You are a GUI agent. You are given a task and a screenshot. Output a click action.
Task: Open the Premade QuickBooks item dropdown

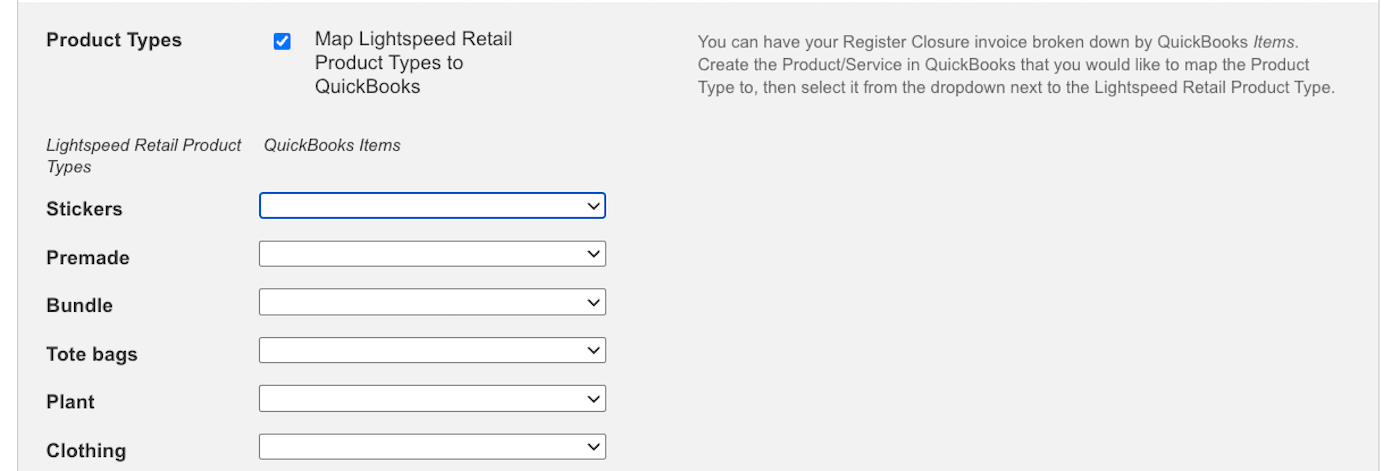click(432, 254)
